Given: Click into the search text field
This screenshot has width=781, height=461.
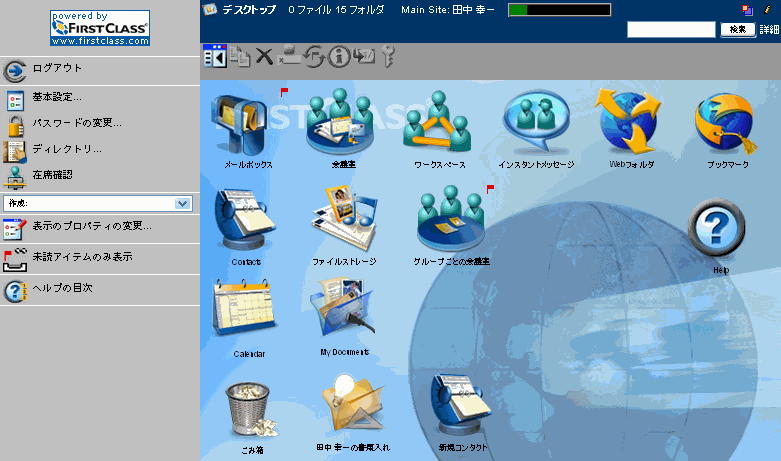Looking at the screenshot, I should (671, 30).
